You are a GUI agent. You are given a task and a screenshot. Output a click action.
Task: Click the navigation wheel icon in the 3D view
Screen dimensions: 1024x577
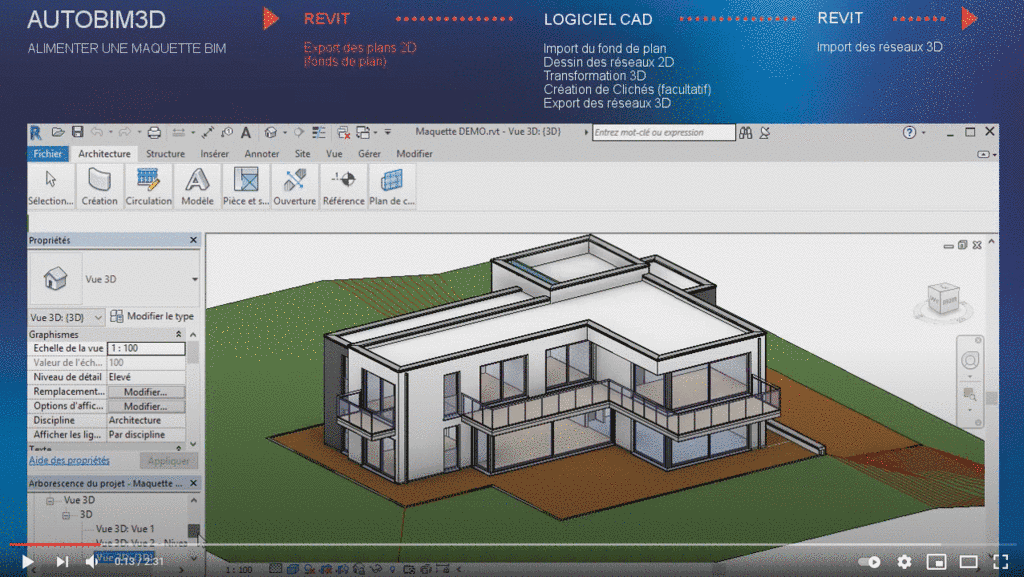point(970,360)
